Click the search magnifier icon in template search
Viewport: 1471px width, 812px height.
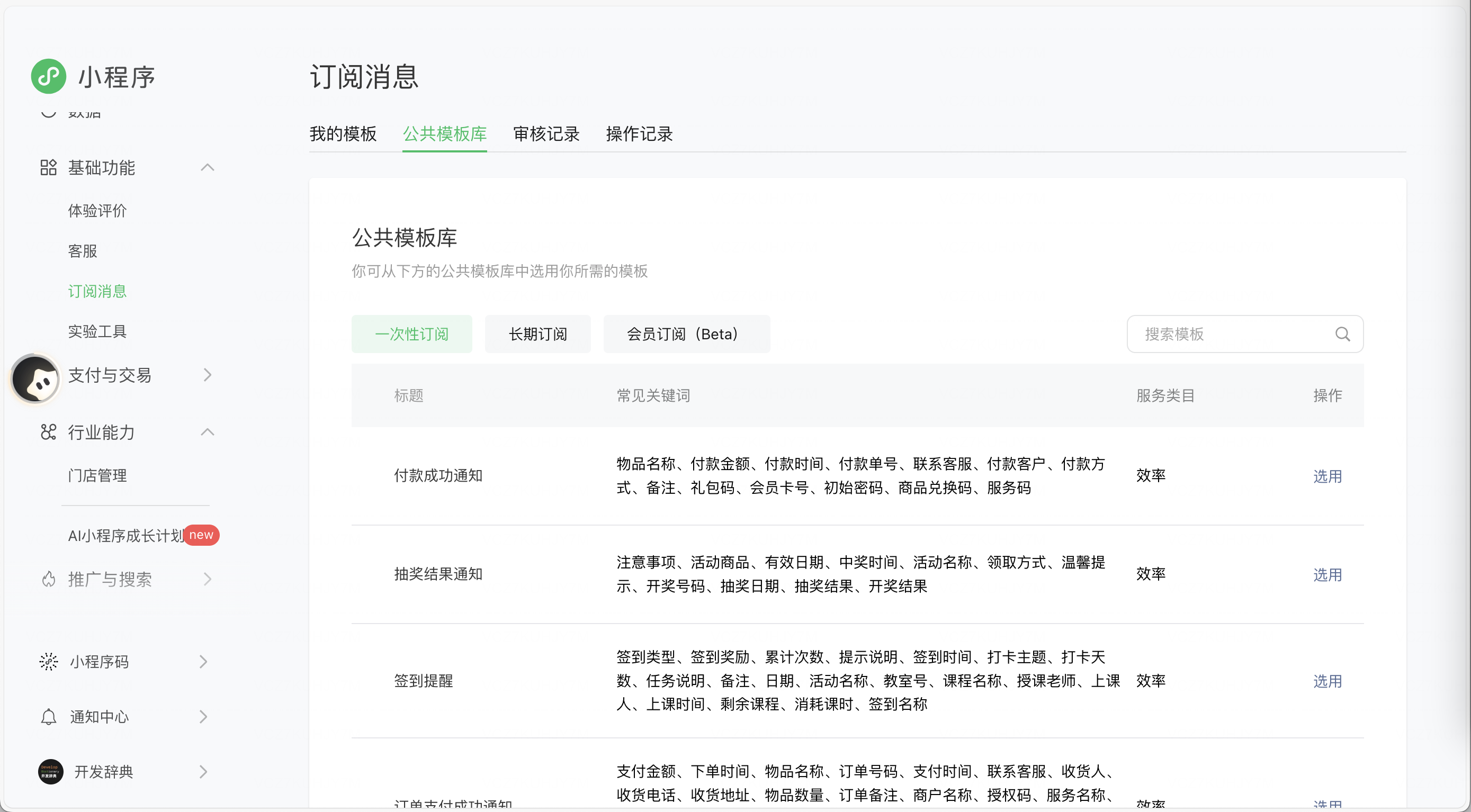pyautogui.click(x=1342, y=334)
